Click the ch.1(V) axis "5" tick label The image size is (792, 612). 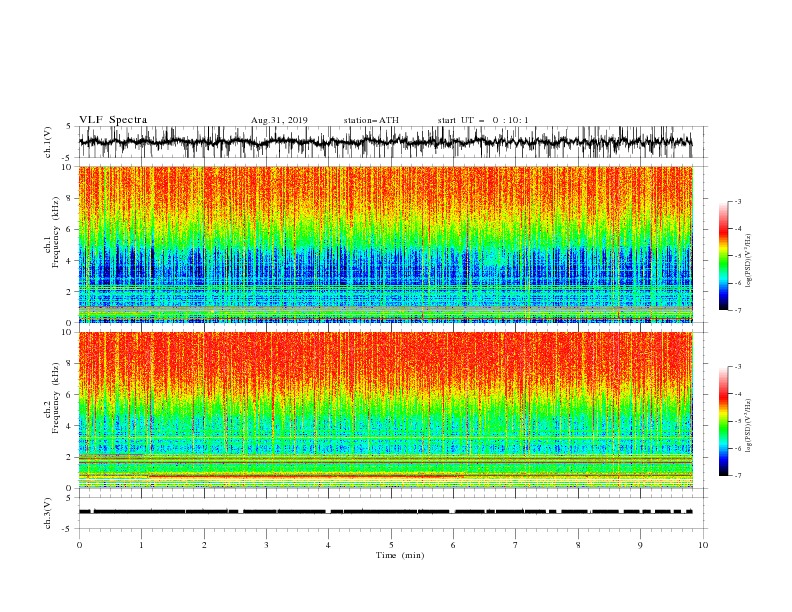[70, 127]
